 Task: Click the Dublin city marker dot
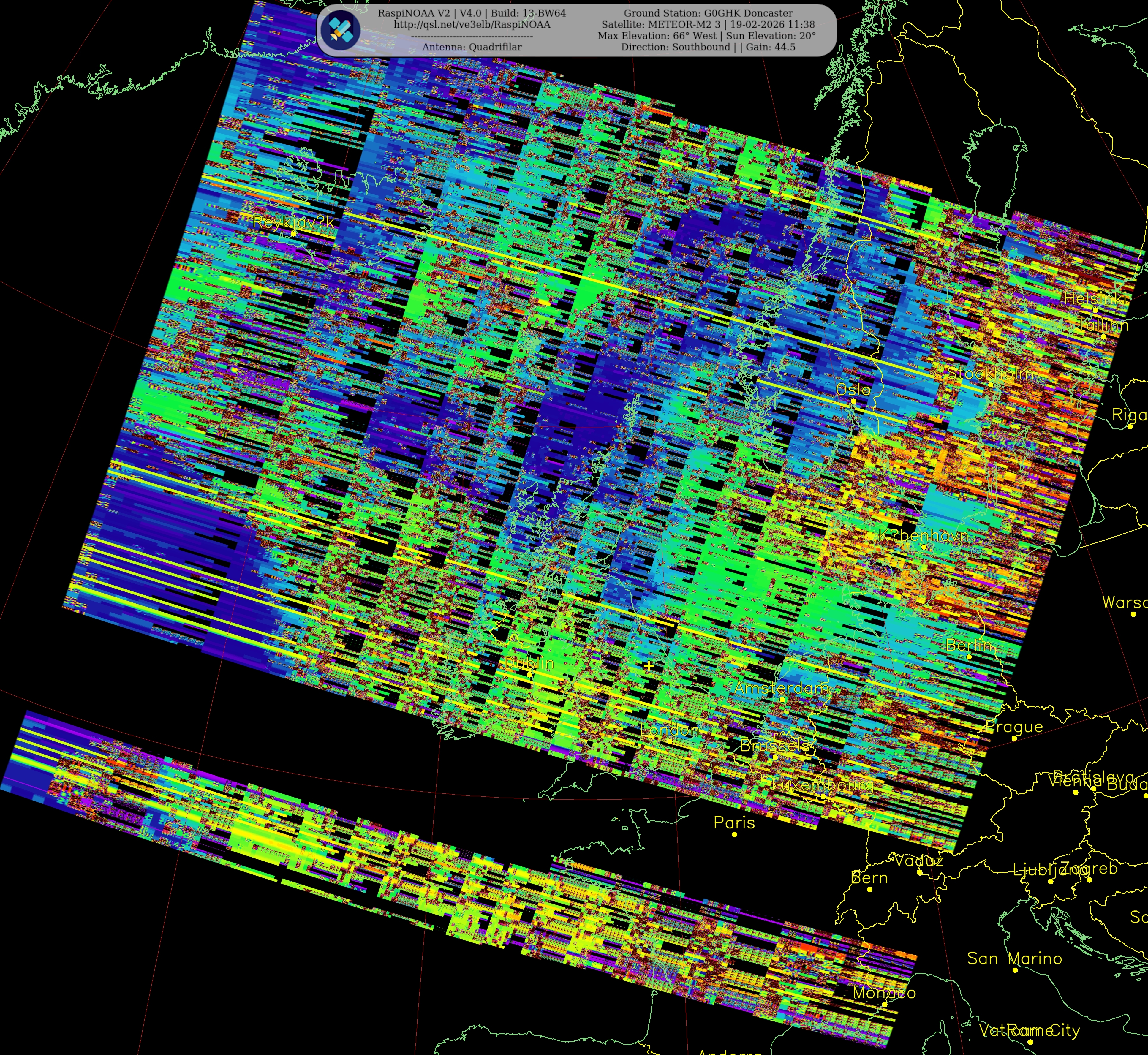(x=529, y=675)
